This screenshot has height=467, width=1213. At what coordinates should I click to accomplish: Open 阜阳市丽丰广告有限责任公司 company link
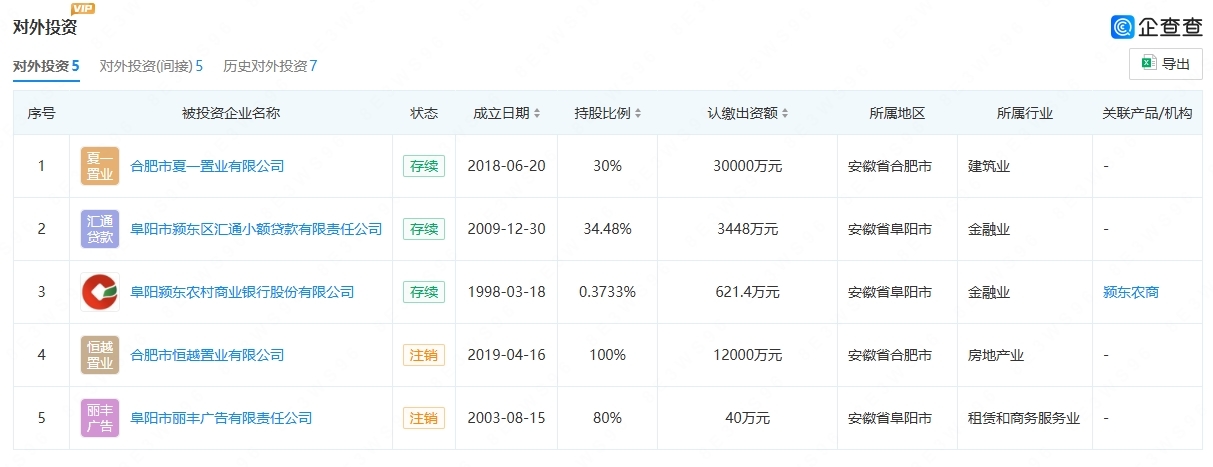coord(222,418)
